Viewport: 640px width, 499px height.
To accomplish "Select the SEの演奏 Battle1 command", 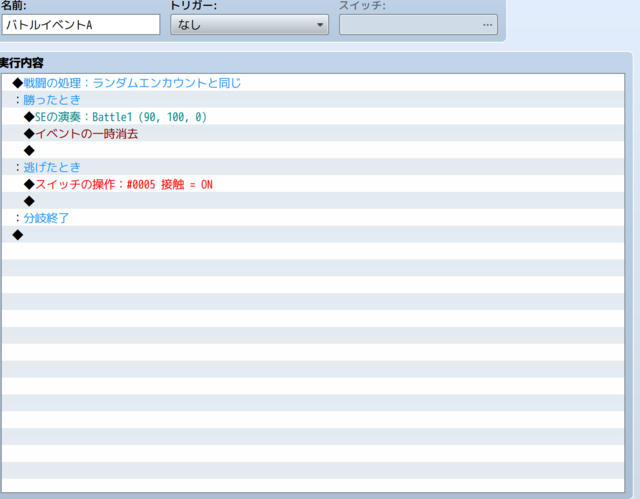I will pyautogui.click(x=313, y=117).
